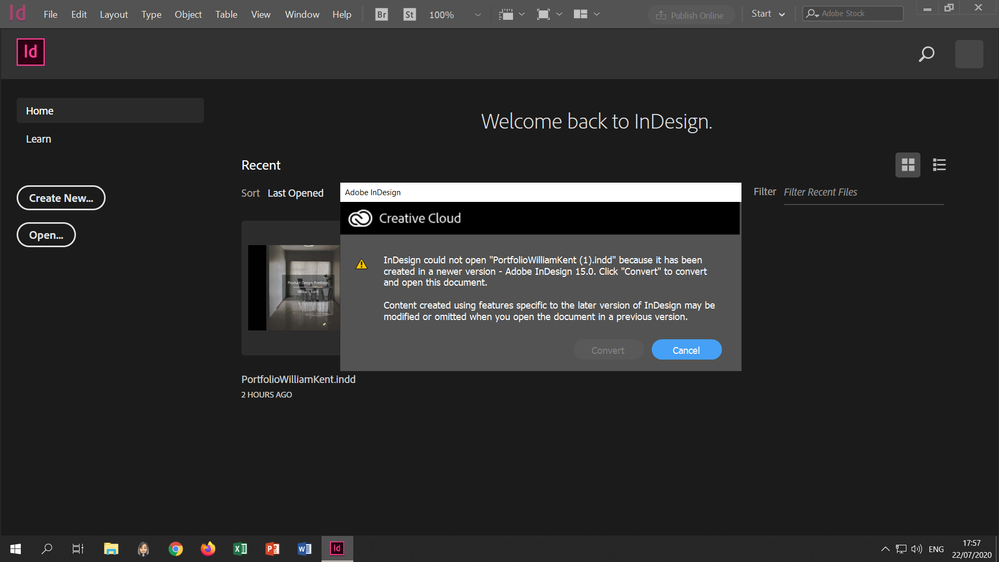Open the Window menu

tap(302, 14)
